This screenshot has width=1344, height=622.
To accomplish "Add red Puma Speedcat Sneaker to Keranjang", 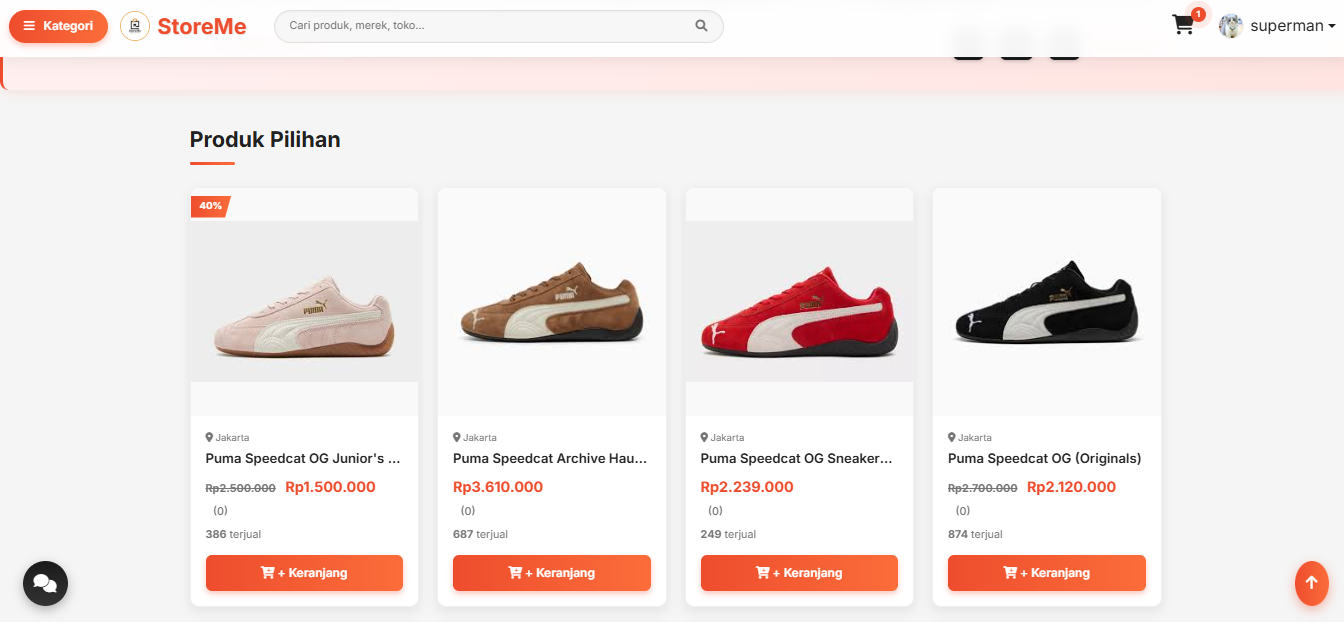I will point(799,573).
